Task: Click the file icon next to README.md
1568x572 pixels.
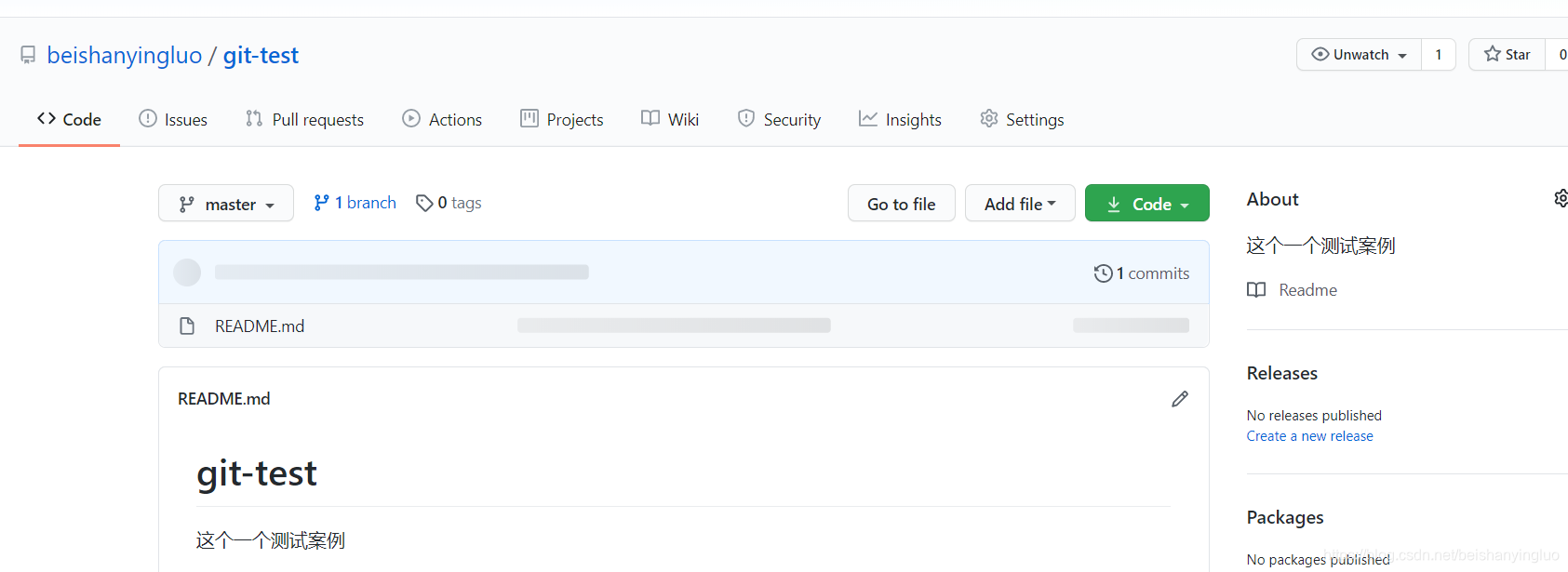Action: point(187,326)
